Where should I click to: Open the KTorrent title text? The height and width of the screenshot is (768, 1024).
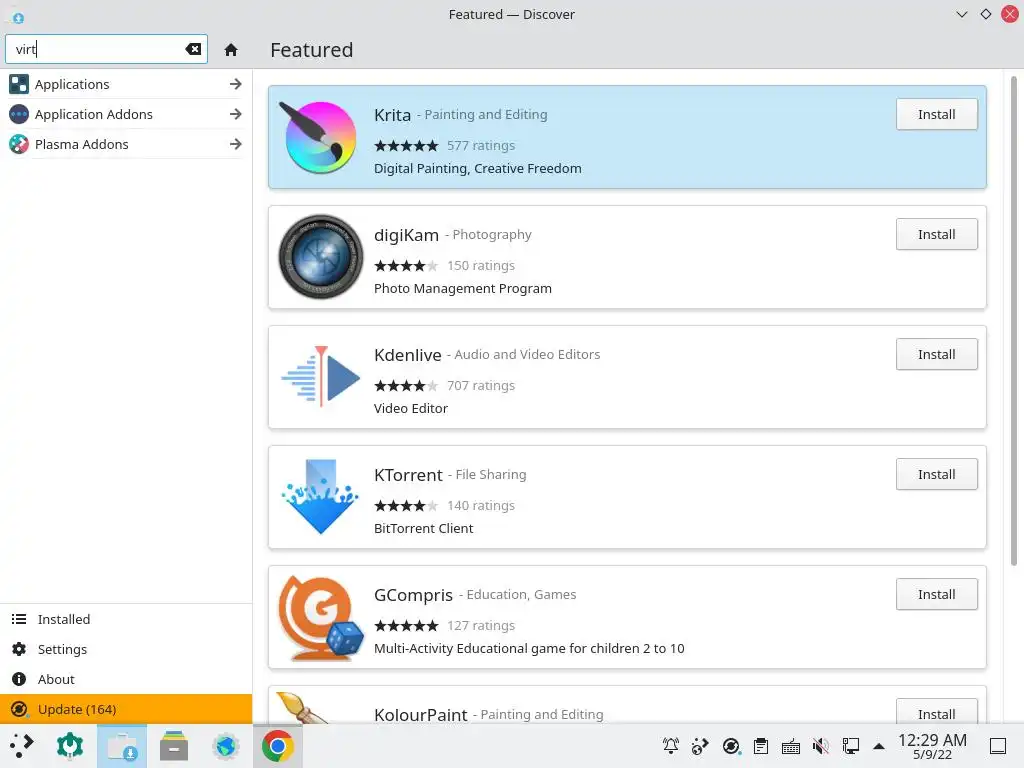(408, 475)
